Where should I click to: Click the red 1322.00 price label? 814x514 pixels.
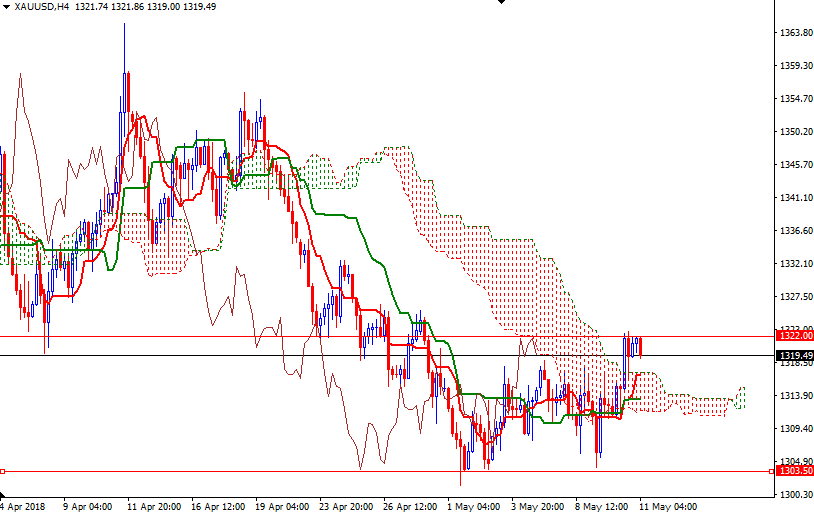pos(793,336)
